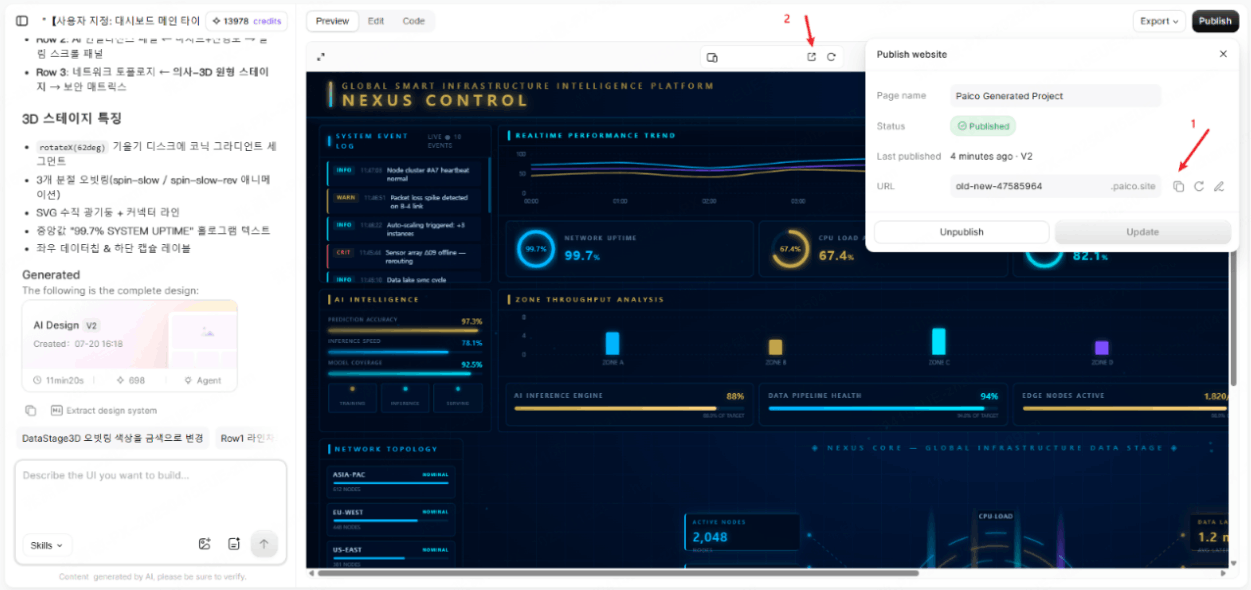This screenshot has height=590, width=1251.
Task: Copy the published URL icon
Action: (x=1179, y=186)
